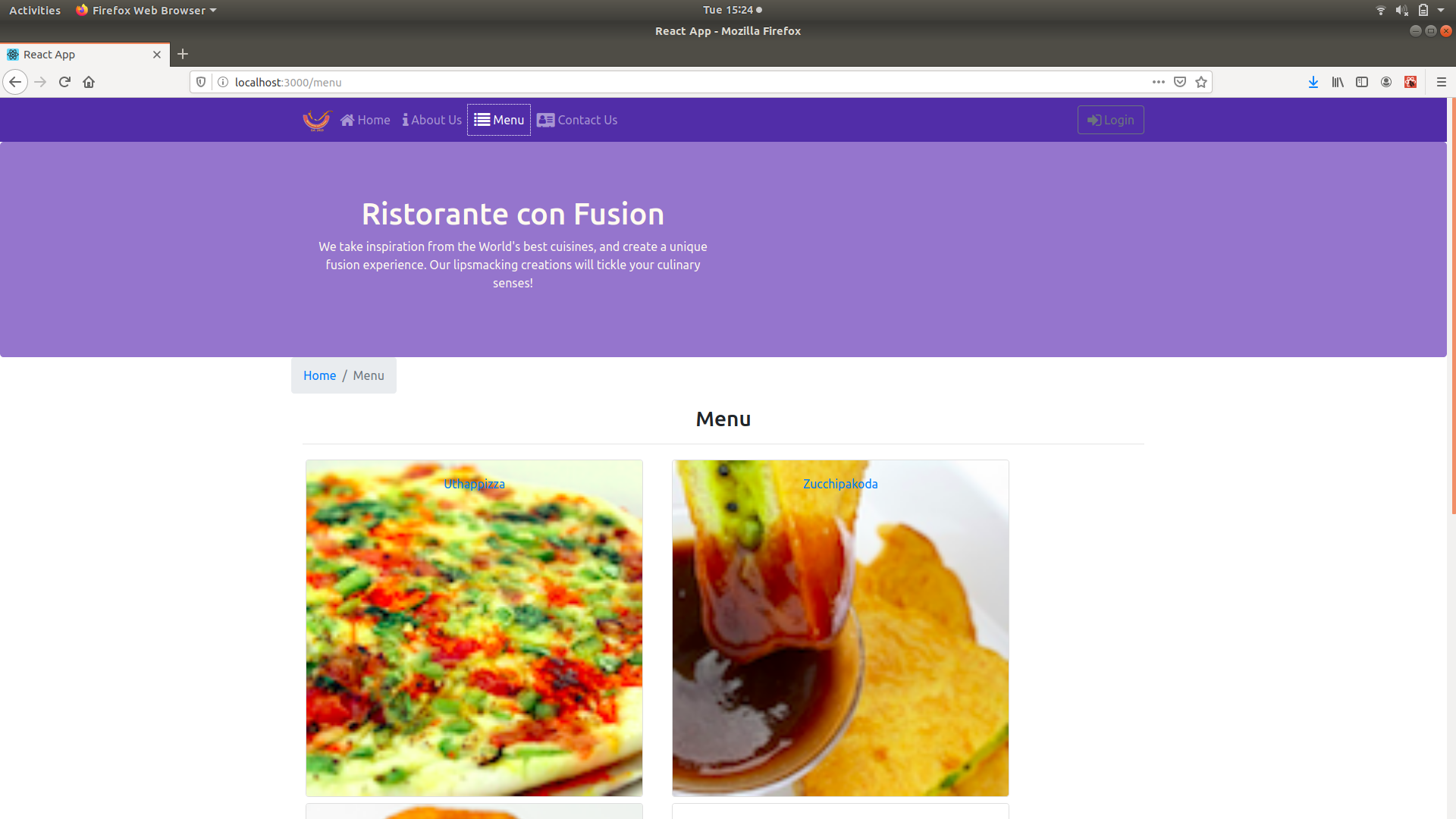Click the Login button

click(x=1110, y=120)
